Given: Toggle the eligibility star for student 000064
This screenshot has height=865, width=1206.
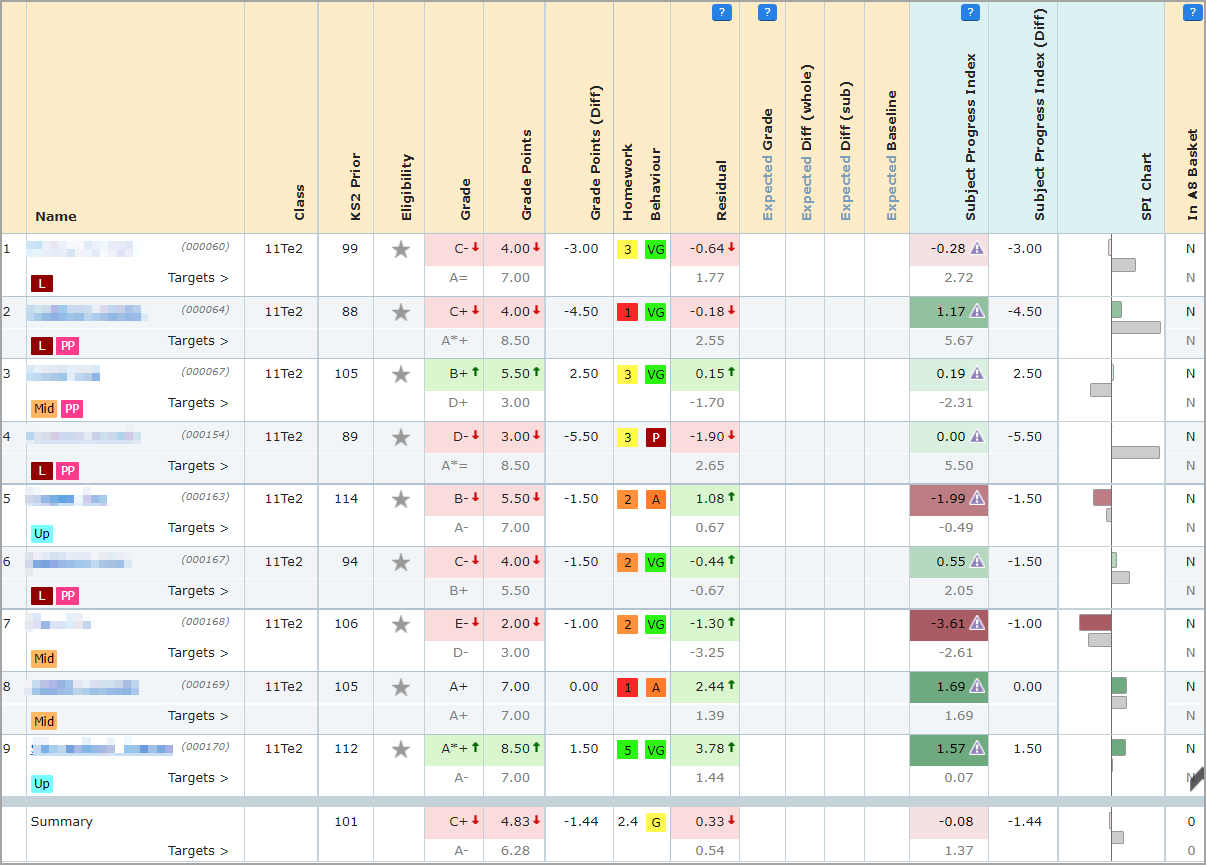Looking at the screenshot, I should 401,312.
